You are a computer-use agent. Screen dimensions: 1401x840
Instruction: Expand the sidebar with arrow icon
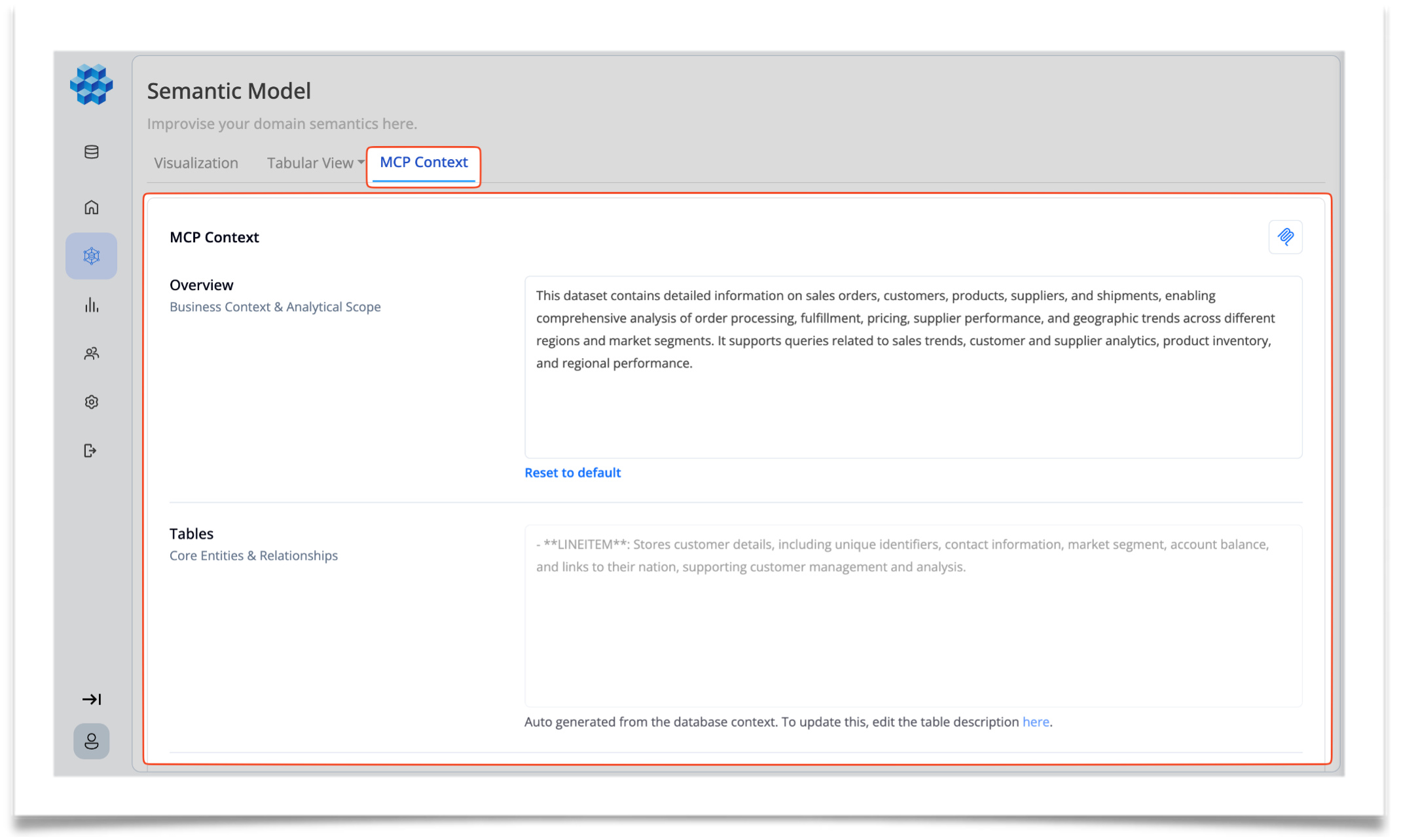point(92,699)
